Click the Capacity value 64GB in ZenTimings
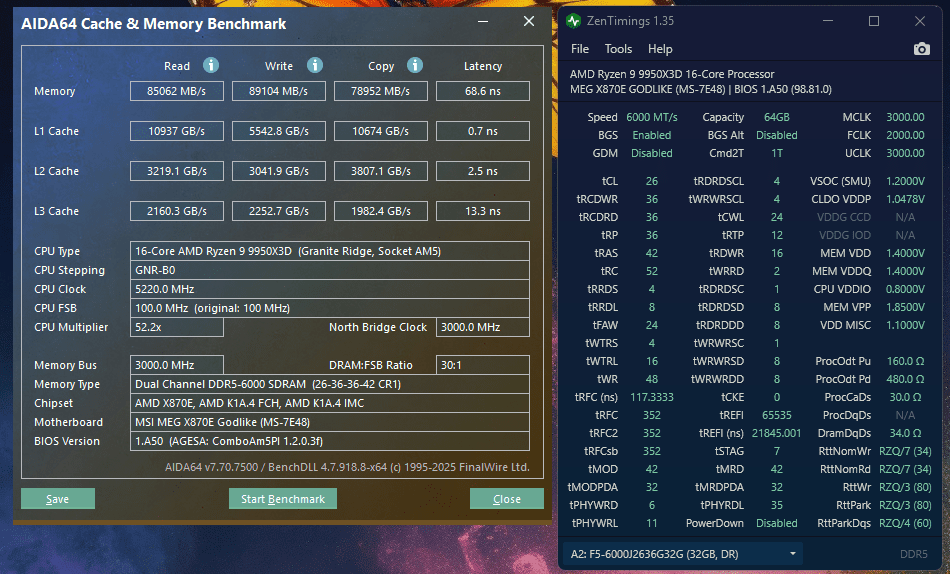Image resolution: width=950 pixels, height=574 pixels. click(777, 117)
